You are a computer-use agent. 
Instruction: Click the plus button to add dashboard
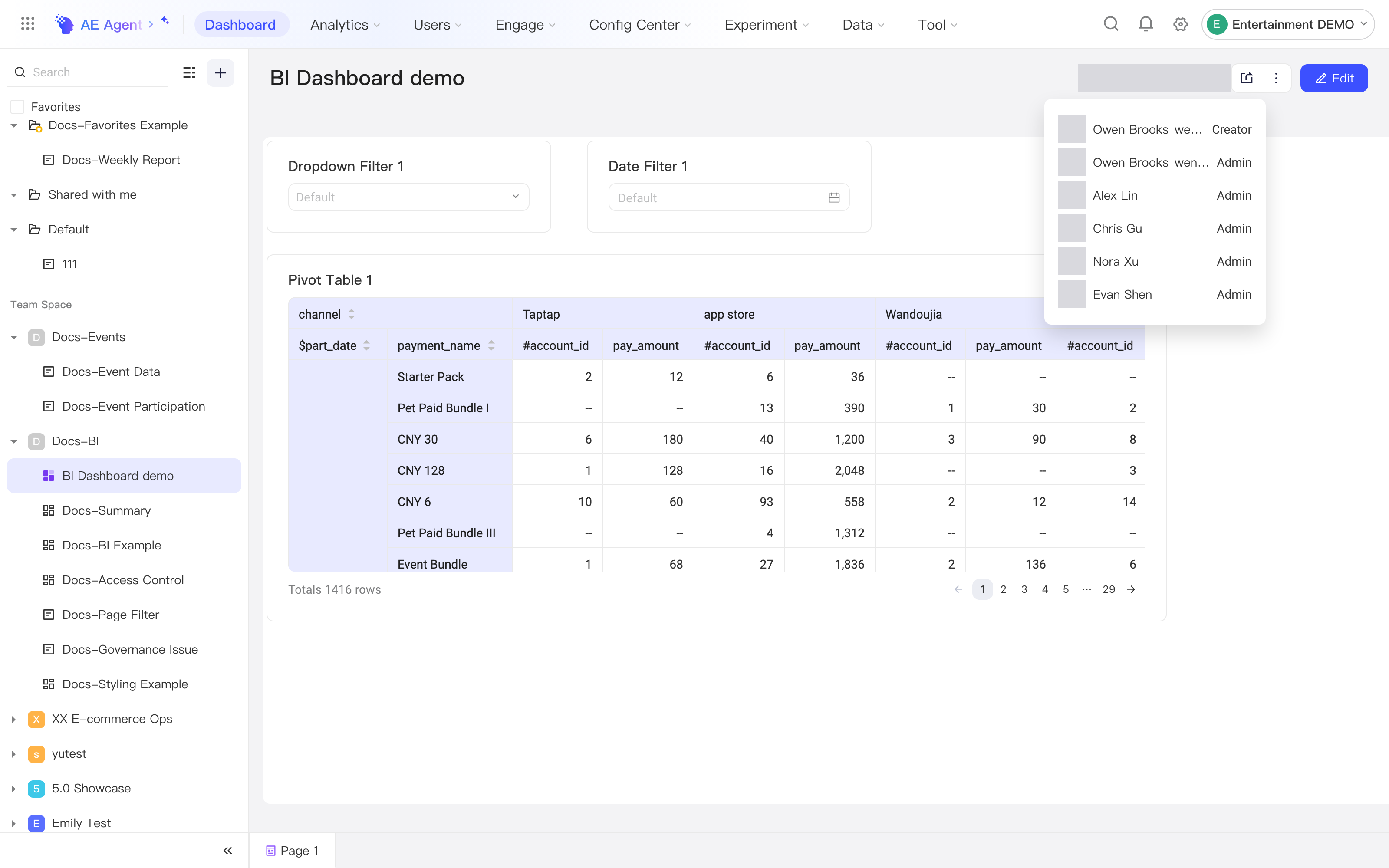(221, 72)
